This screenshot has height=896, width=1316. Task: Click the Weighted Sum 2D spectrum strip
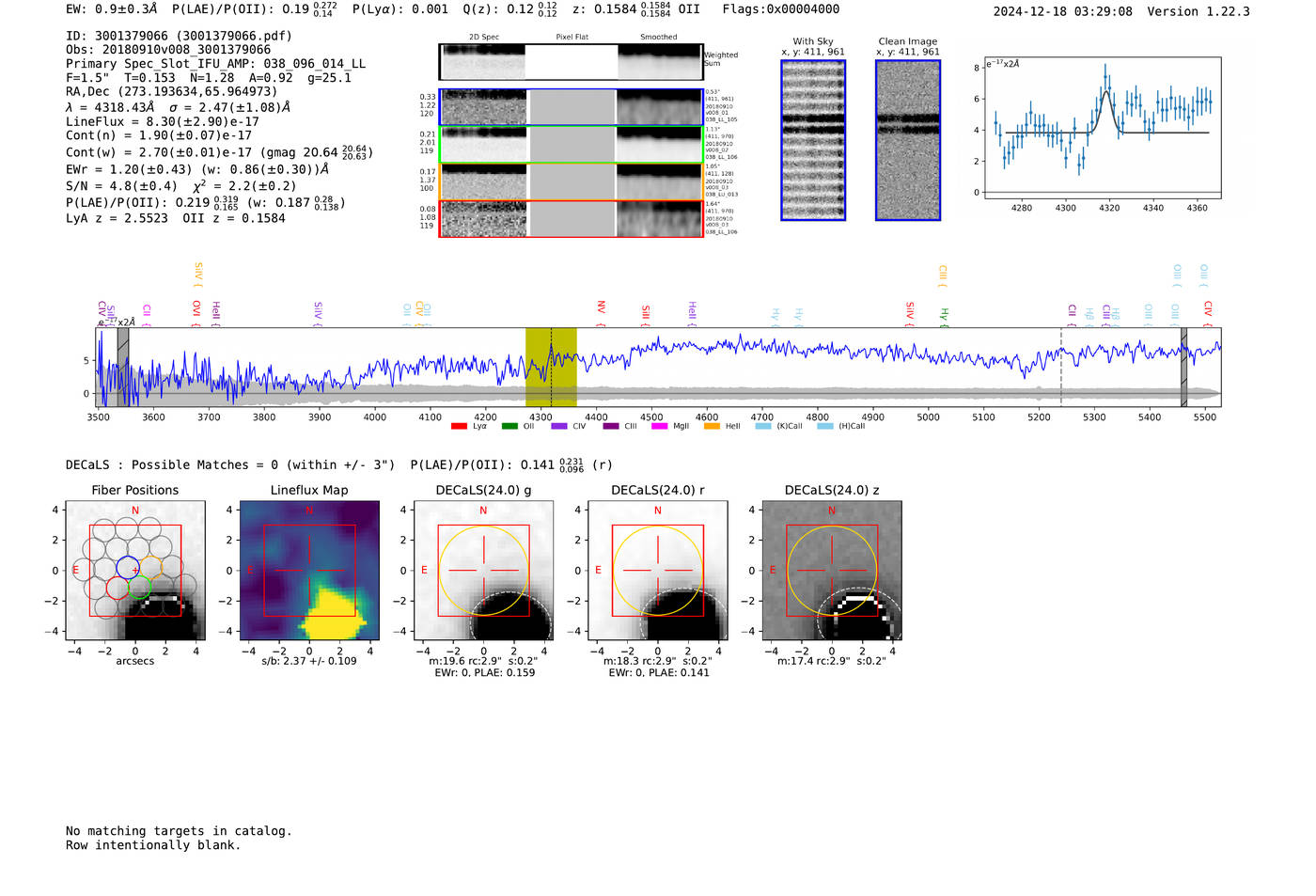pyautogui.click(x=571, y=62)
